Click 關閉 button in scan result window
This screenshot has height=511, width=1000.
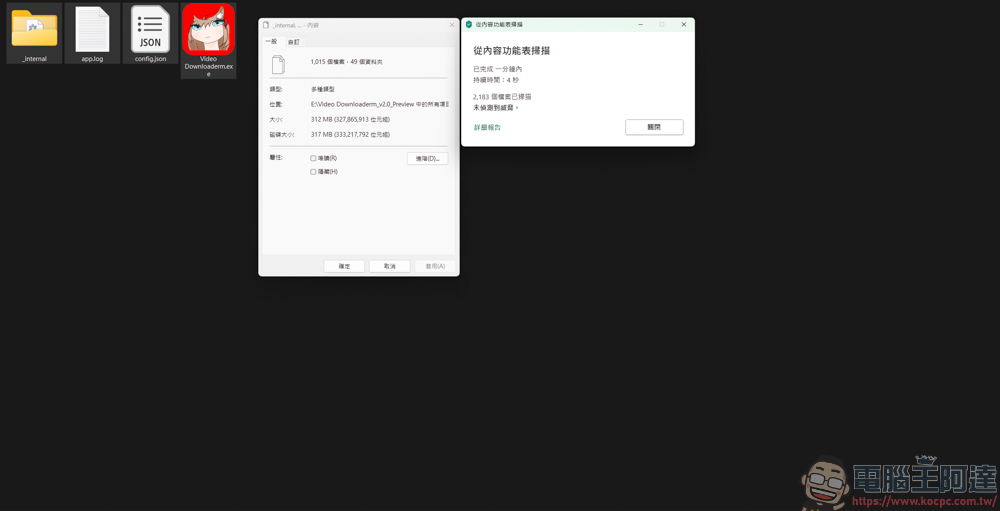click(x=654, y=127)
